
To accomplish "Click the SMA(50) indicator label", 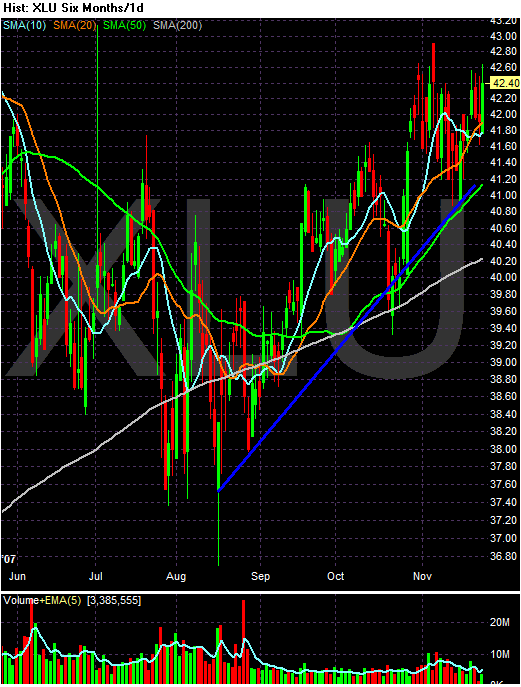I will point(124,25).
